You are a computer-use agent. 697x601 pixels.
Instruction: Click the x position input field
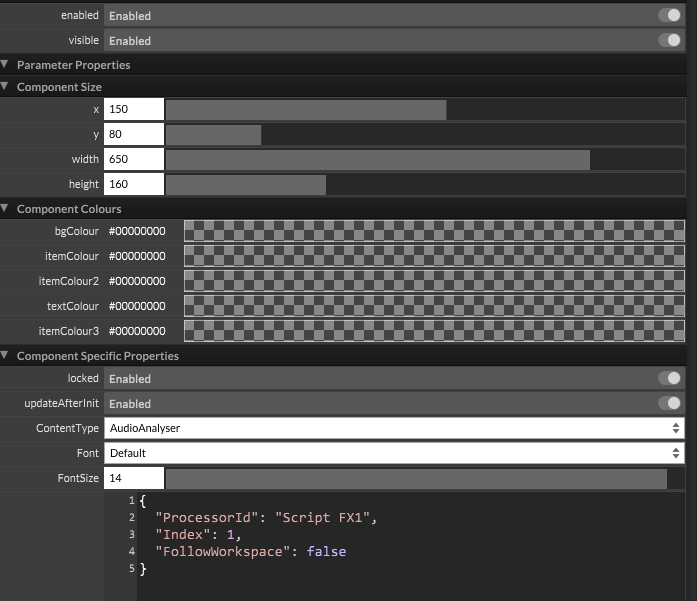tap(133, 110)
